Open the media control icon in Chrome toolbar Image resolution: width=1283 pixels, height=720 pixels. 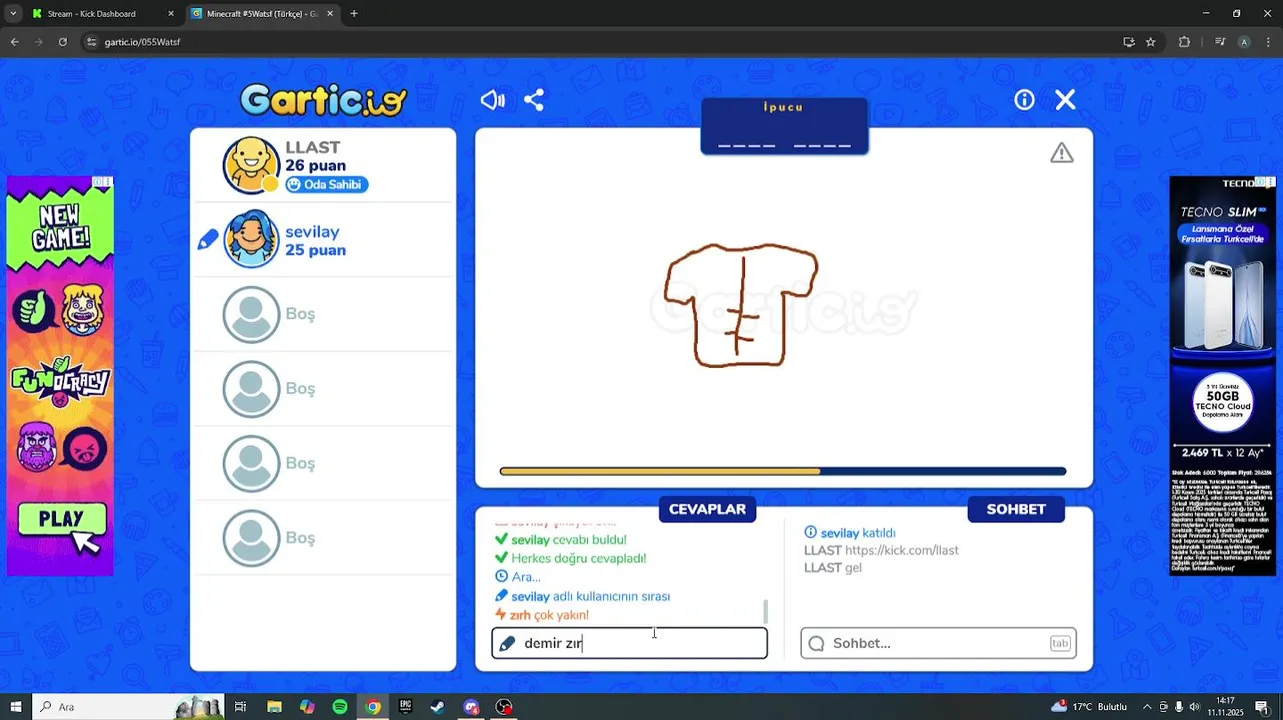coord(1220,42)
